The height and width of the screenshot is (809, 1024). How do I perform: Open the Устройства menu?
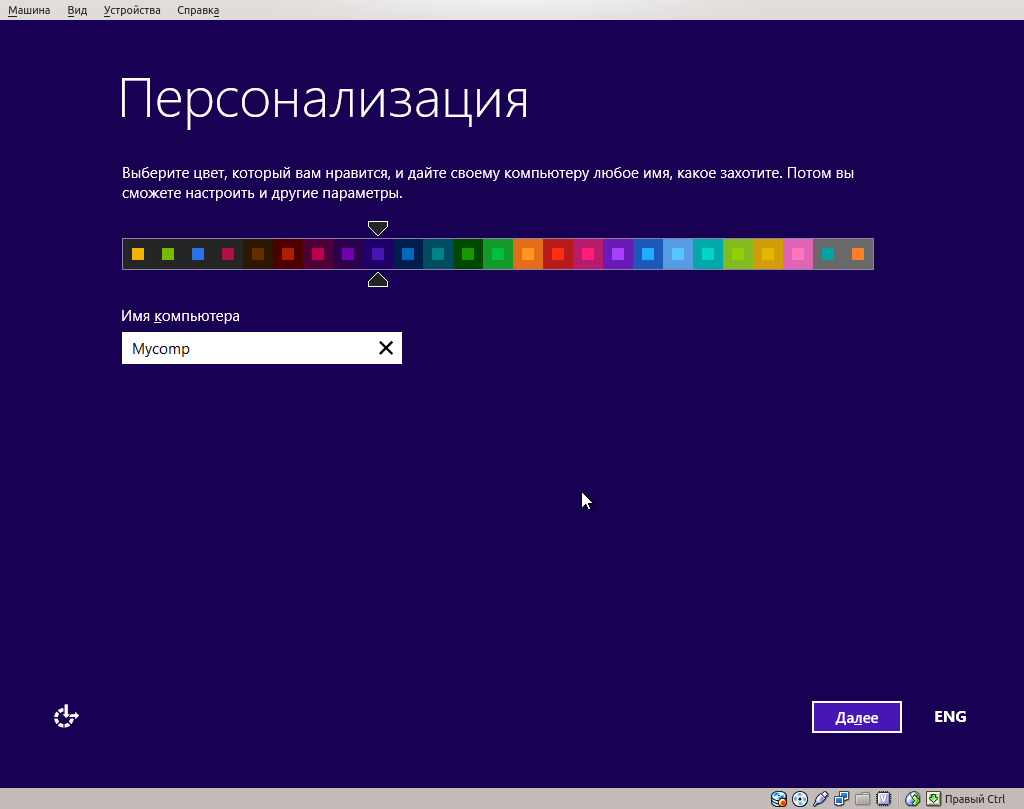[x=131, y=10]
